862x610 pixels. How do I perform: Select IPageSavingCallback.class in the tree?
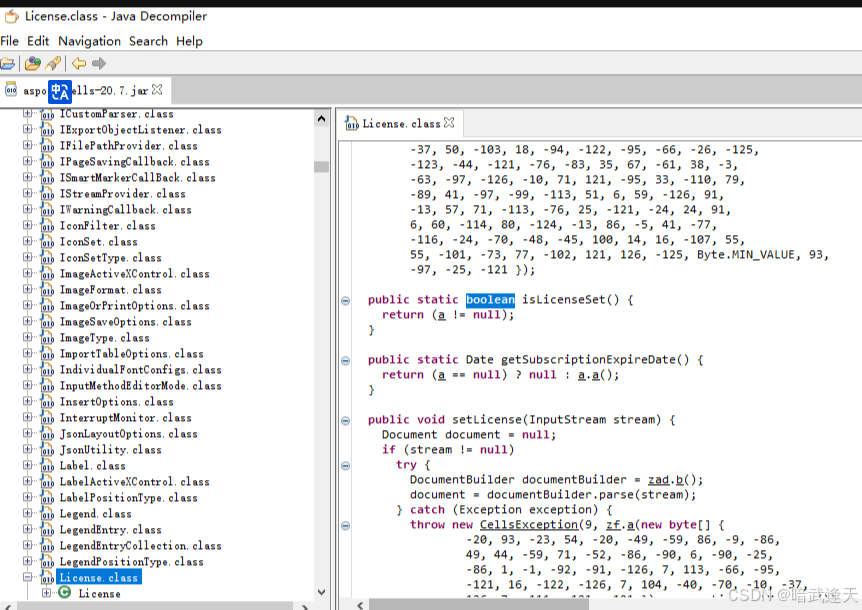click(x=135, y=162)
